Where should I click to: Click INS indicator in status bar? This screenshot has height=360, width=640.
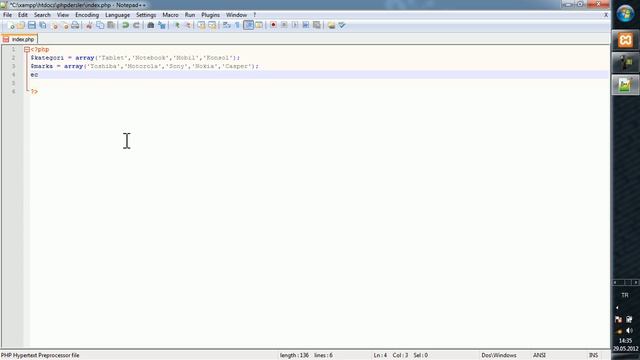tap(593, 355)
